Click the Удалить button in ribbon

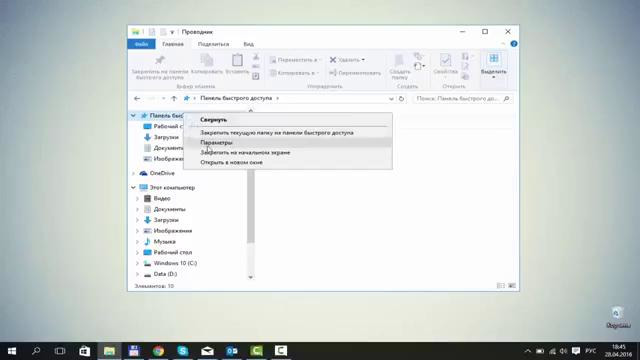(347, 60)
